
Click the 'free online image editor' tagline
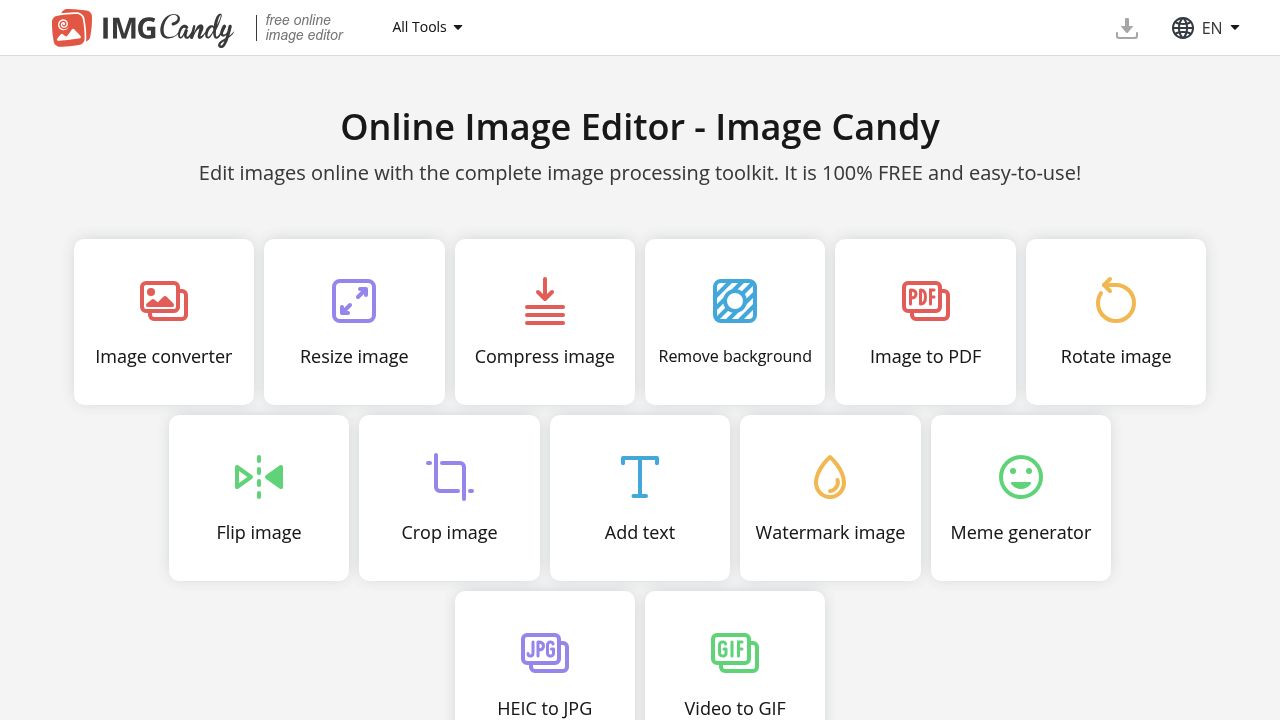pos(304,28)
